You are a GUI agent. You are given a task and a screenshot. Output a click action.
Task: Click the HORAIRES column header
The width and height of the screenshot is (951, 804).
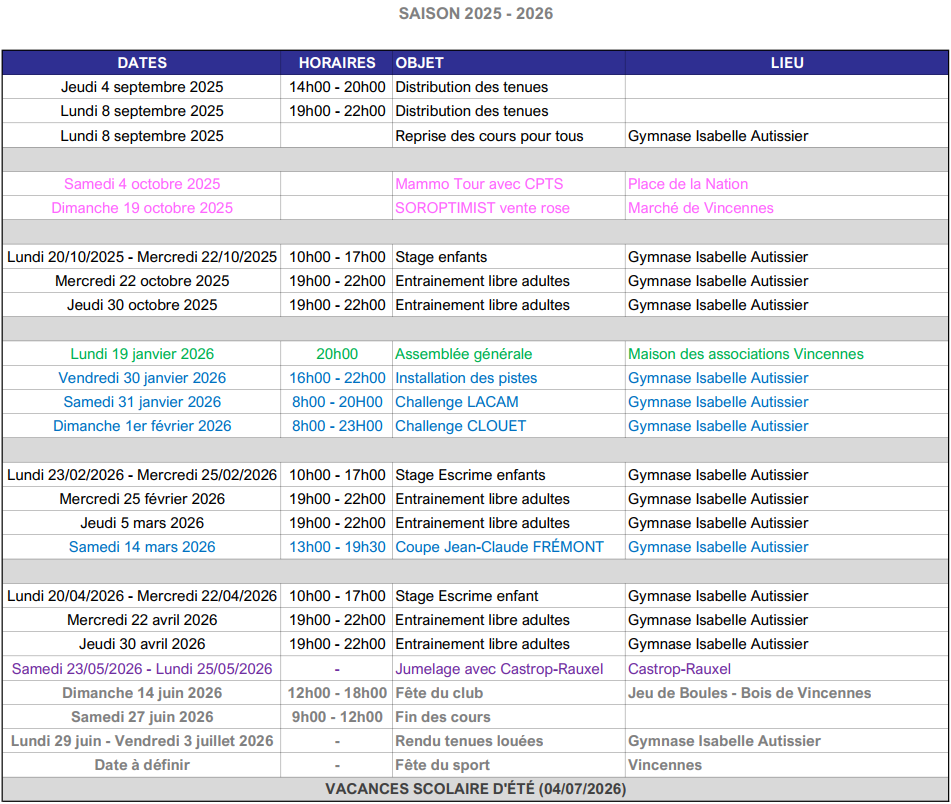[337, 63]
